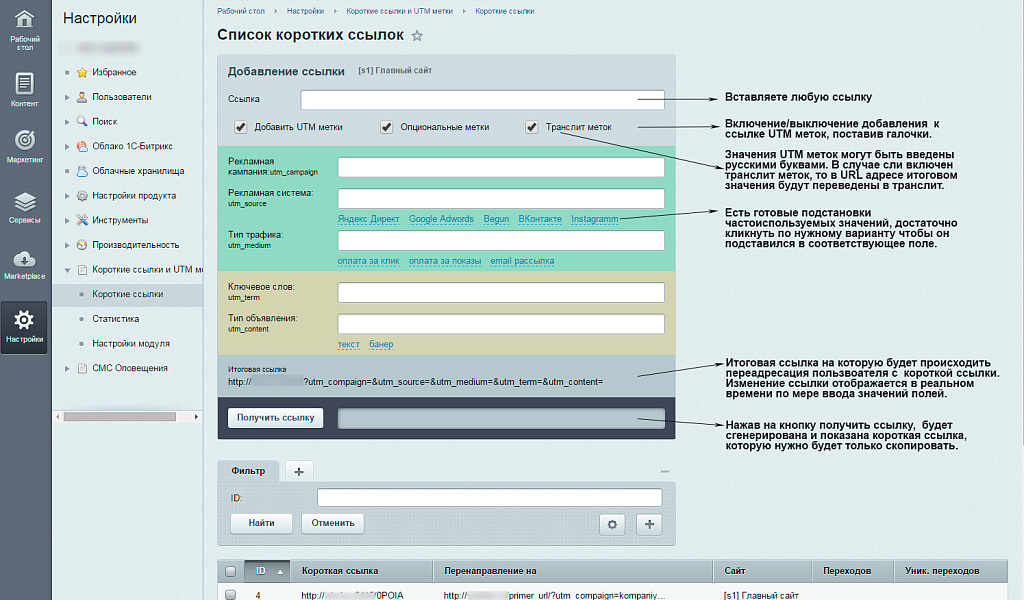1024x600 pixels.
Task: Disable the Опциональные метки option
Action: tap(386, 127)
